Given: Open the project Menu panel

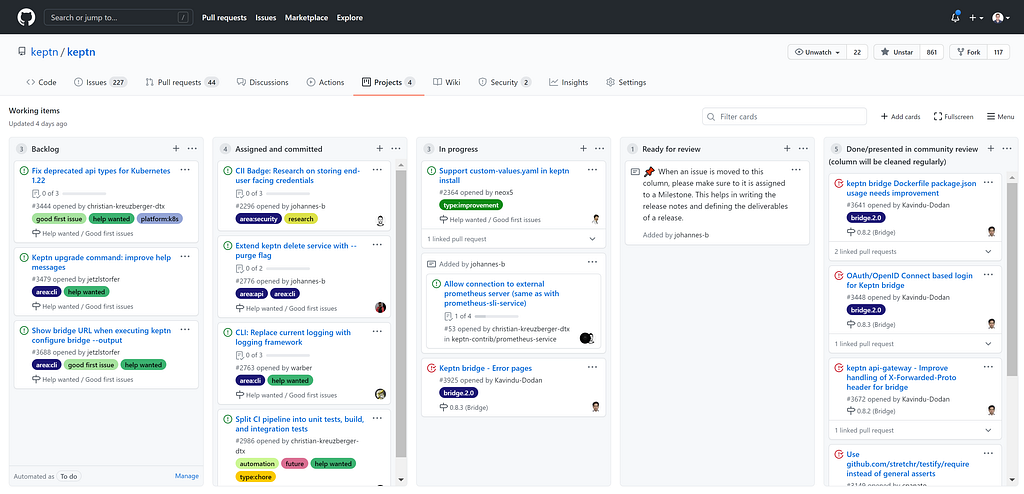Looking at the screenshot, I should coord(1000,116).
